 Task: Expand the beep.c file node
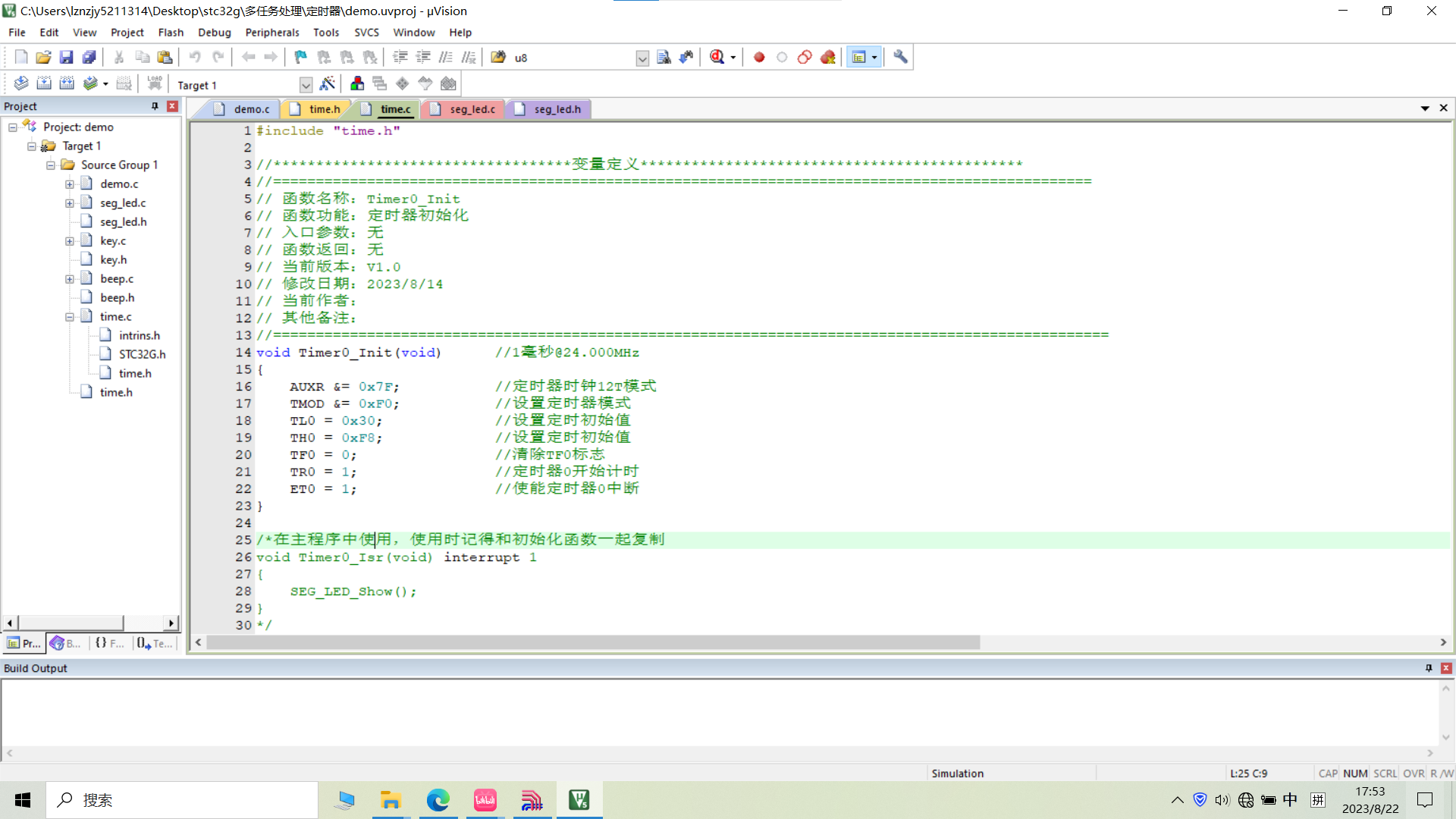point(70,279)
